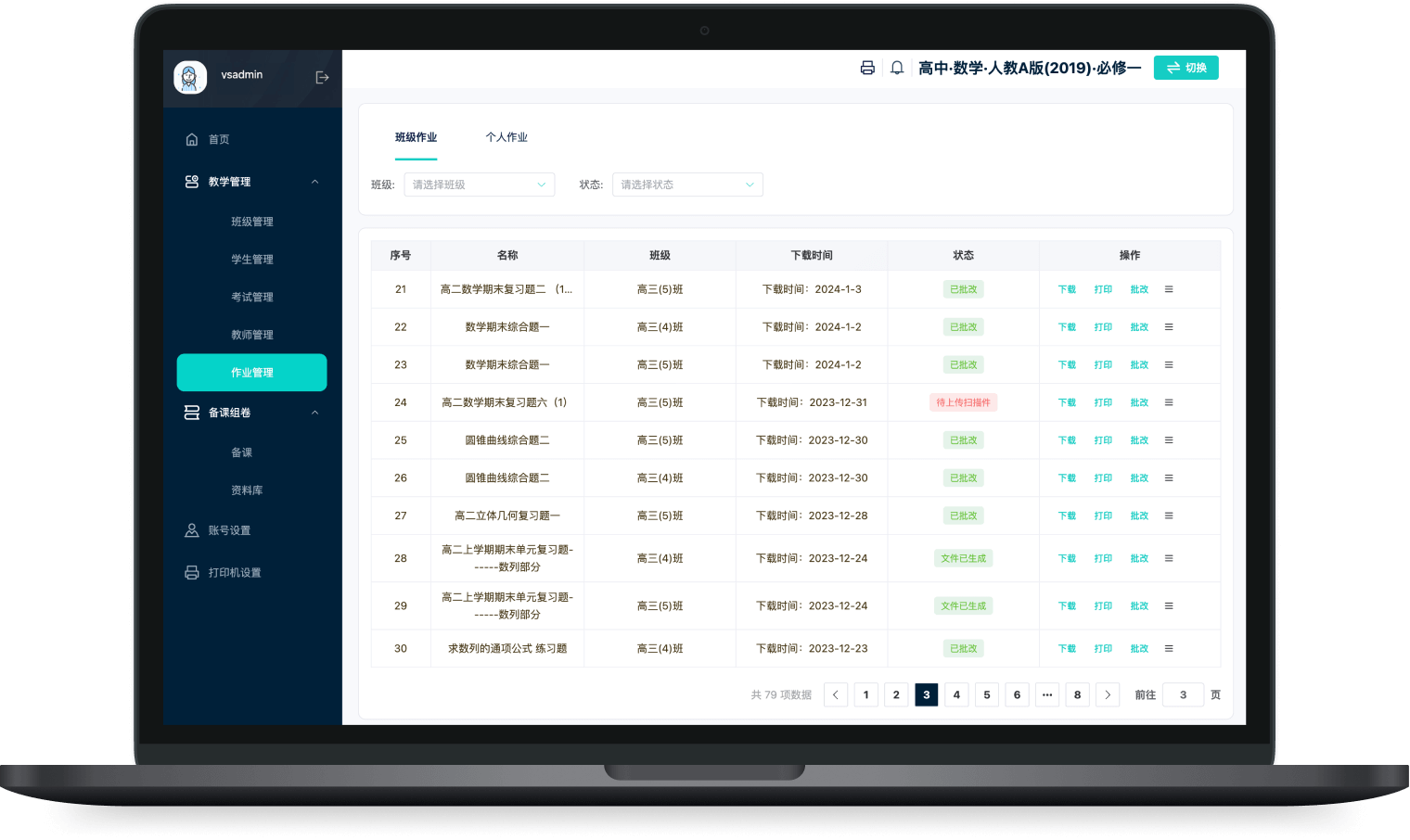Image resolution: width=1410 pixels, height=840 pixels.
Task: Click 打印 link in row 28
Action: coord(1103,558)
